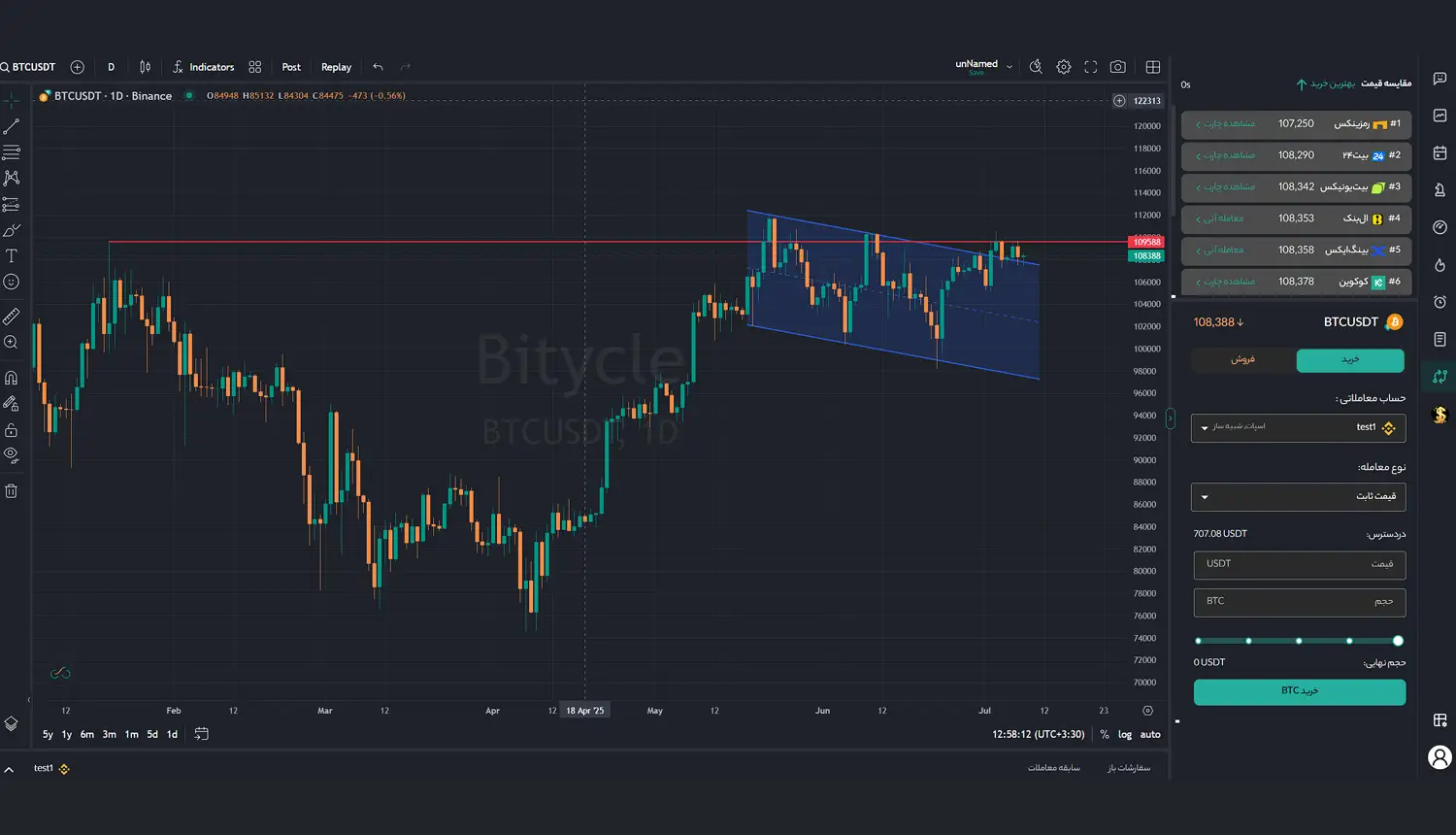Image resolution: width=1456 pixels, height=835 pixels.
Task: Take a chart snapshot with camera icon
Action: (x=1118, y=67)
